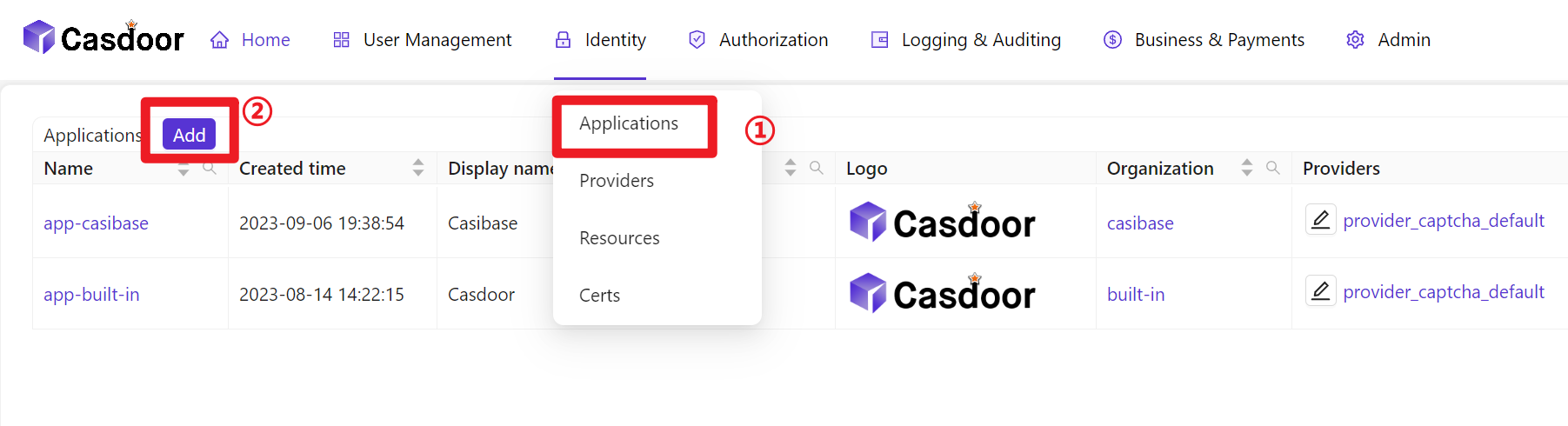
Task: Click the edit icon for app-built-in provider
Action: click(1320, 291)
